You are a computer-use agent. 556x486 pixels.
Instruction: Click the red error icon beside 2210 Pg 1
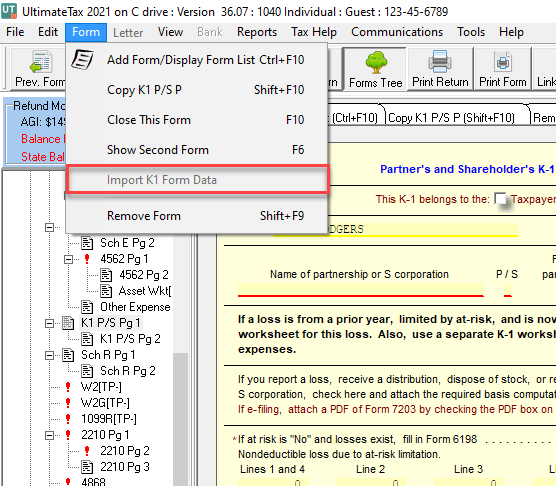tap(68, 435)
